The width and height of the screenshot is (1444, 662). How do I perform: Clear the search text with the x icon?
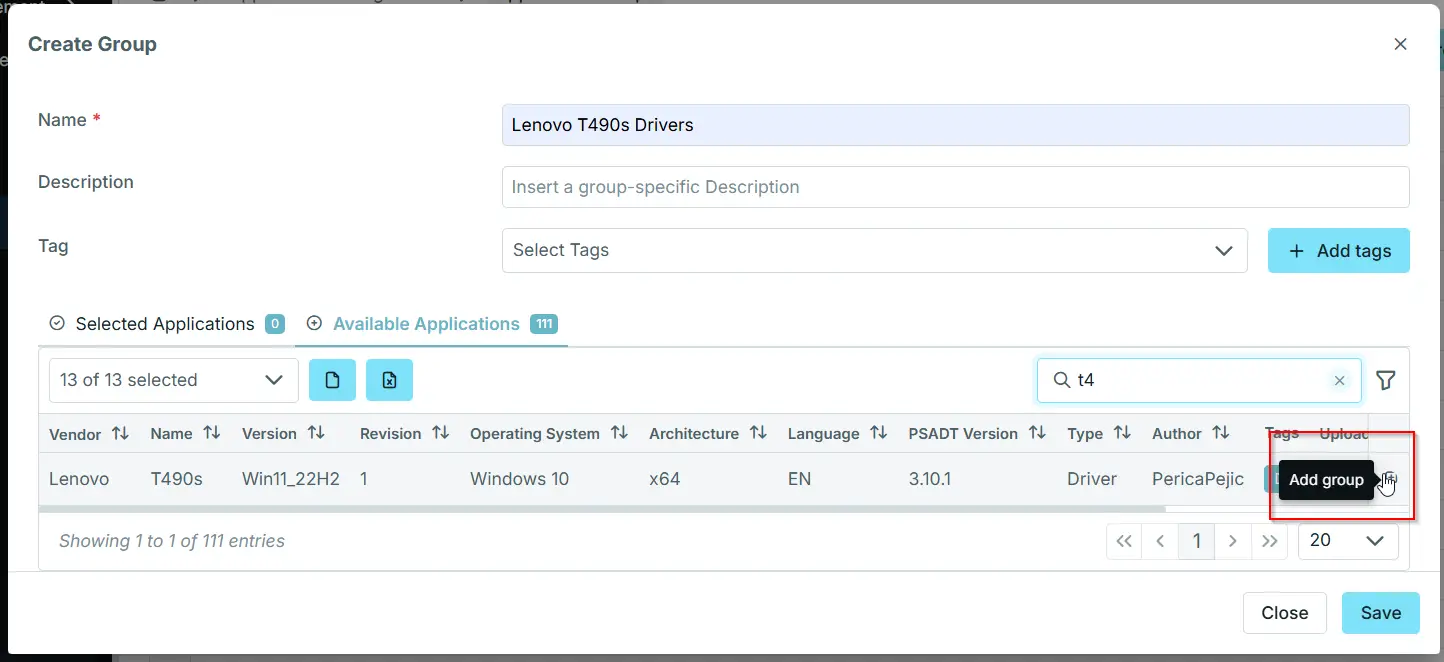tap(1339, 380)
